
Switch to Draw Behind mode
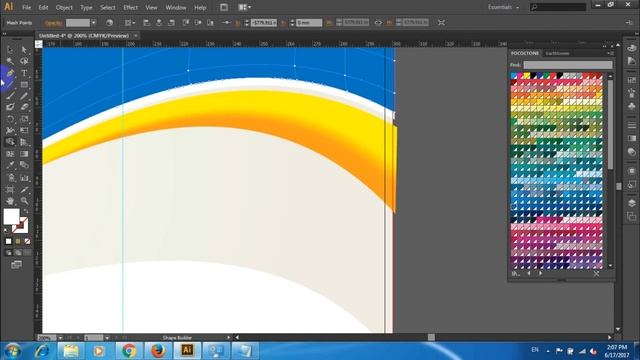click(x=18, y=253)
